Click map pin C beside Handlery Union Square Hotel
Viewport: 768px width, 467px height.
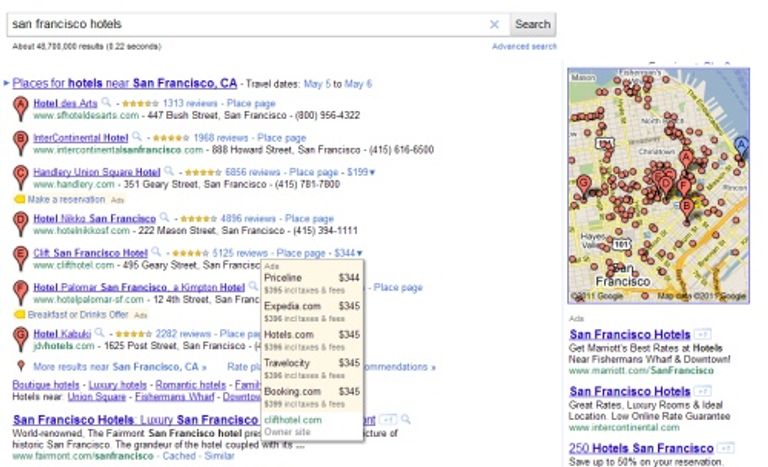[x=21, y=177]
